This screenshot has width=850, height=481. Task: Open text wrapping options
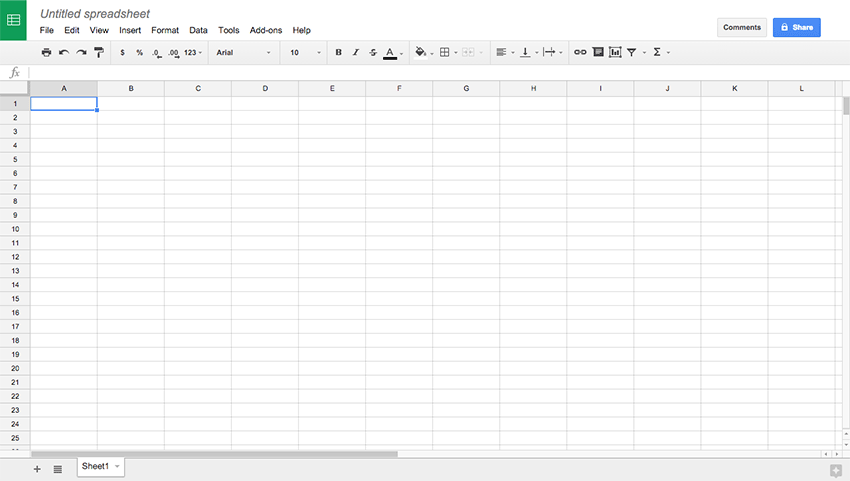(x=549, y=53)
